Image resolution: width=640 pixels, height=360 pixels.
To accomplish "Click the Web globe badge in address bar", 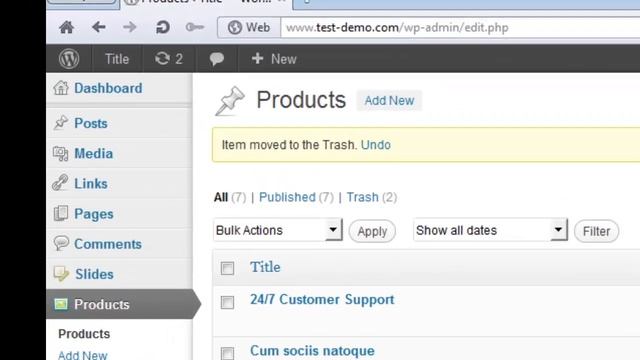I will pyautogui.click(x=249, y=27).
